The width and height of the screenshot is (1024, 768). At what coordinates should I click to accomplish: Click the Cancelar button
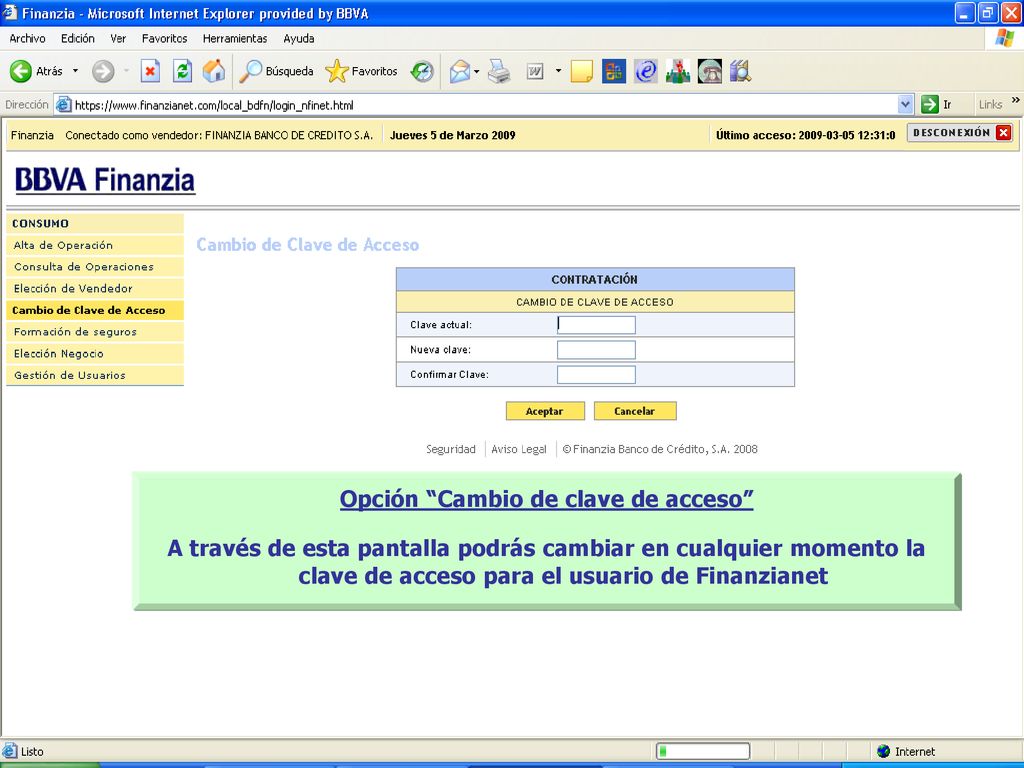(635, 411)
